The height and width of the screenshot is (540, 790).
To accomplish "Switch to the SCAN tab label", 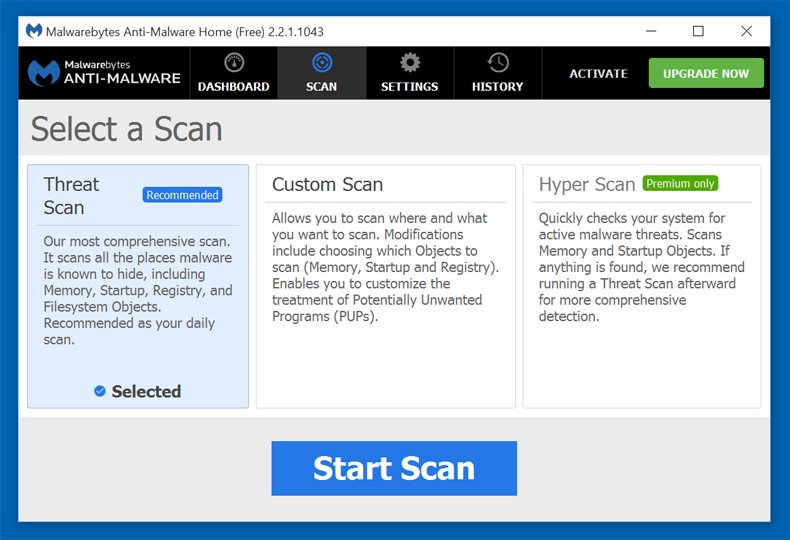I will point(321,87).
